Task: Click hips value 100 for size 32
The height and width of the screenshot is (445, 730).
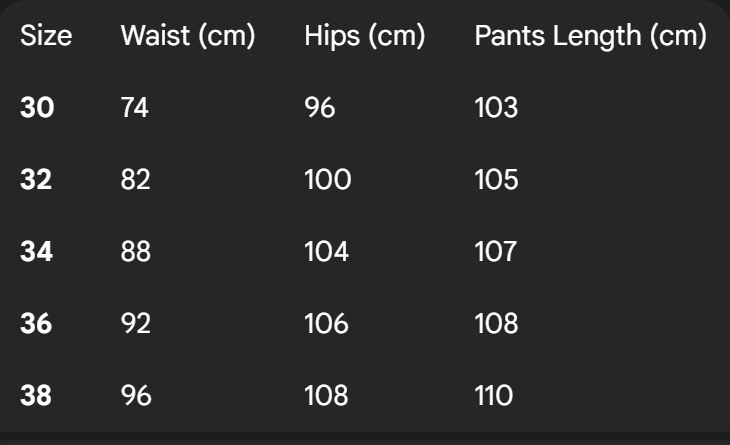Action: (x=328, y=180)
